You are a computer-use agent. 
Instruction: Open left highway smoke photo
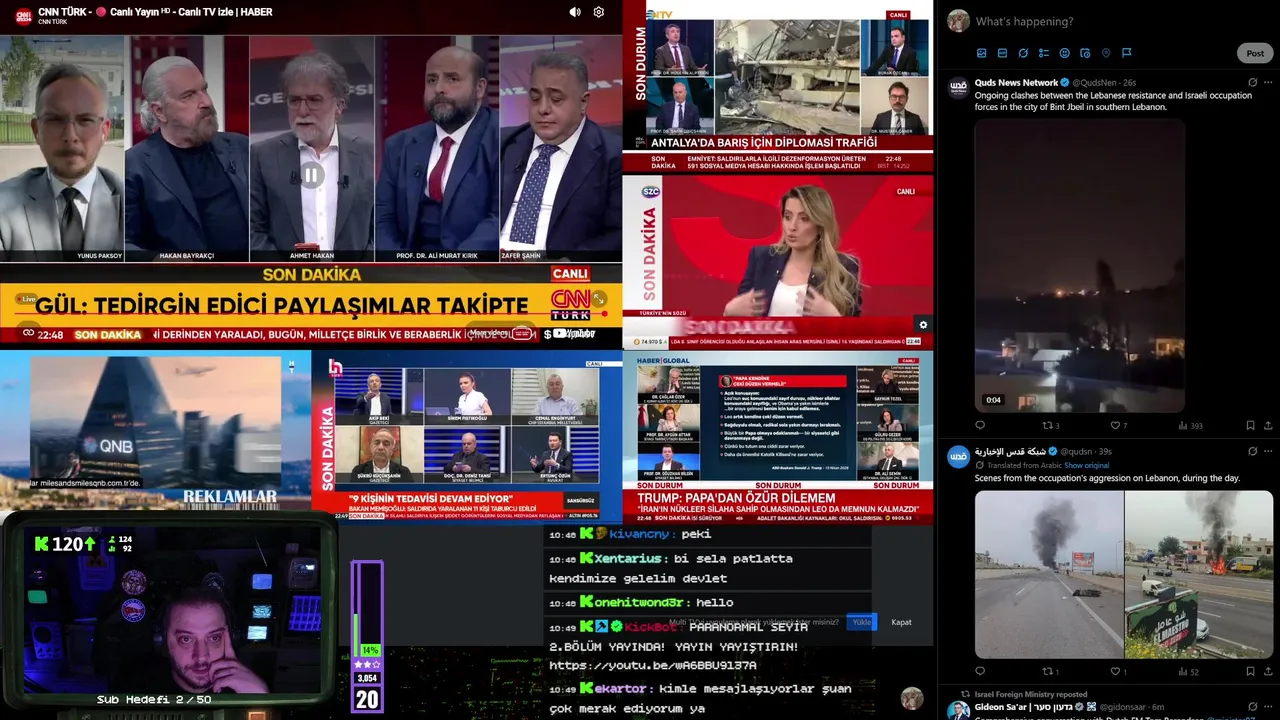(1049, 574)
